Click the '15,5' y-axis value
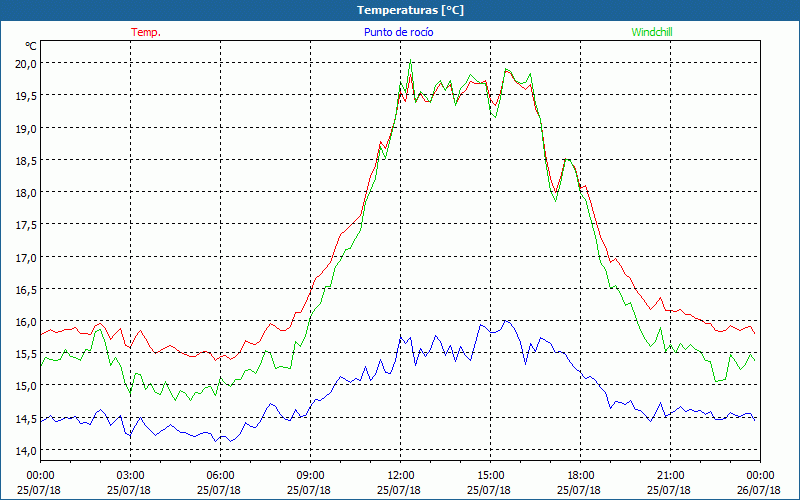 tap(26, 354)
